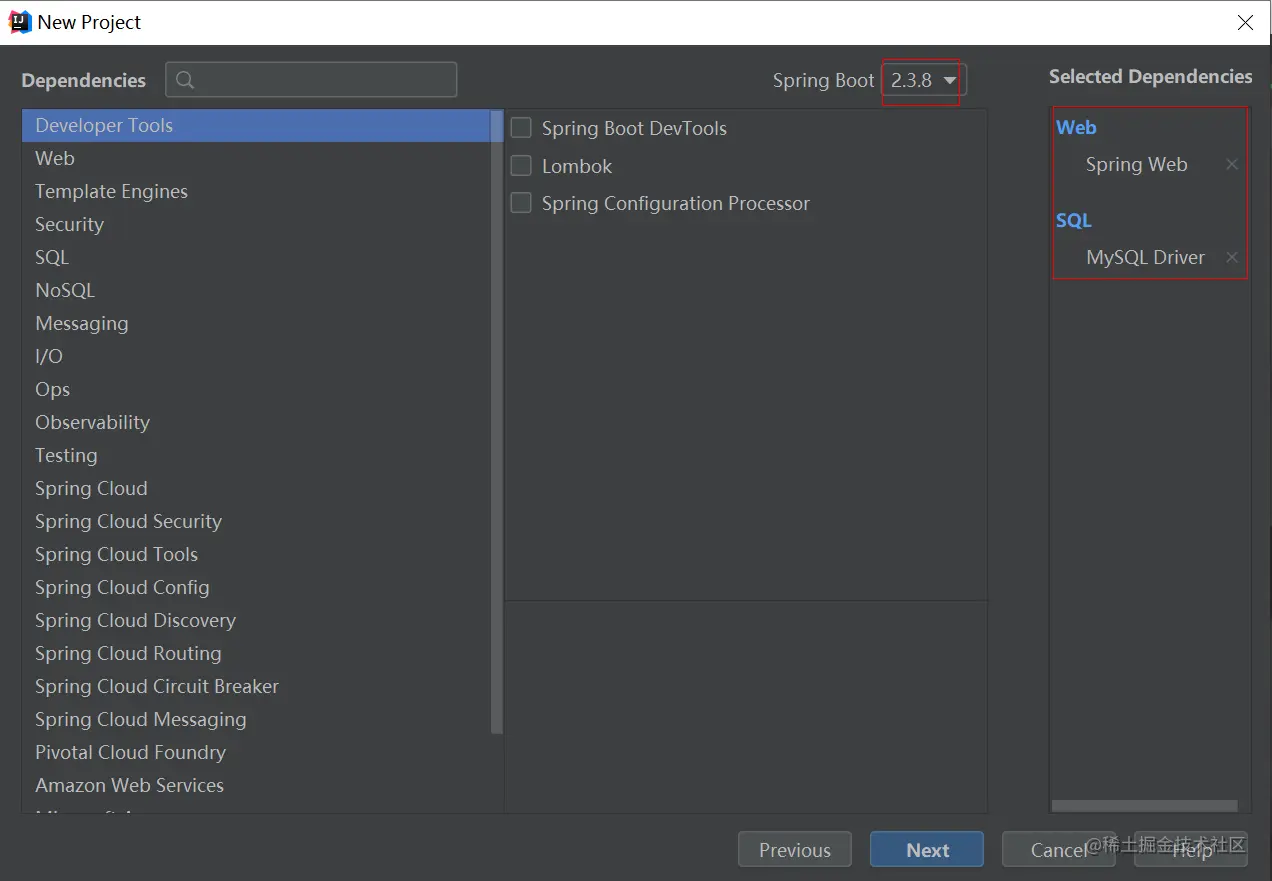Viewport: 1272px width, 881px height.
Task: Click the Next button
Action: 927,850
